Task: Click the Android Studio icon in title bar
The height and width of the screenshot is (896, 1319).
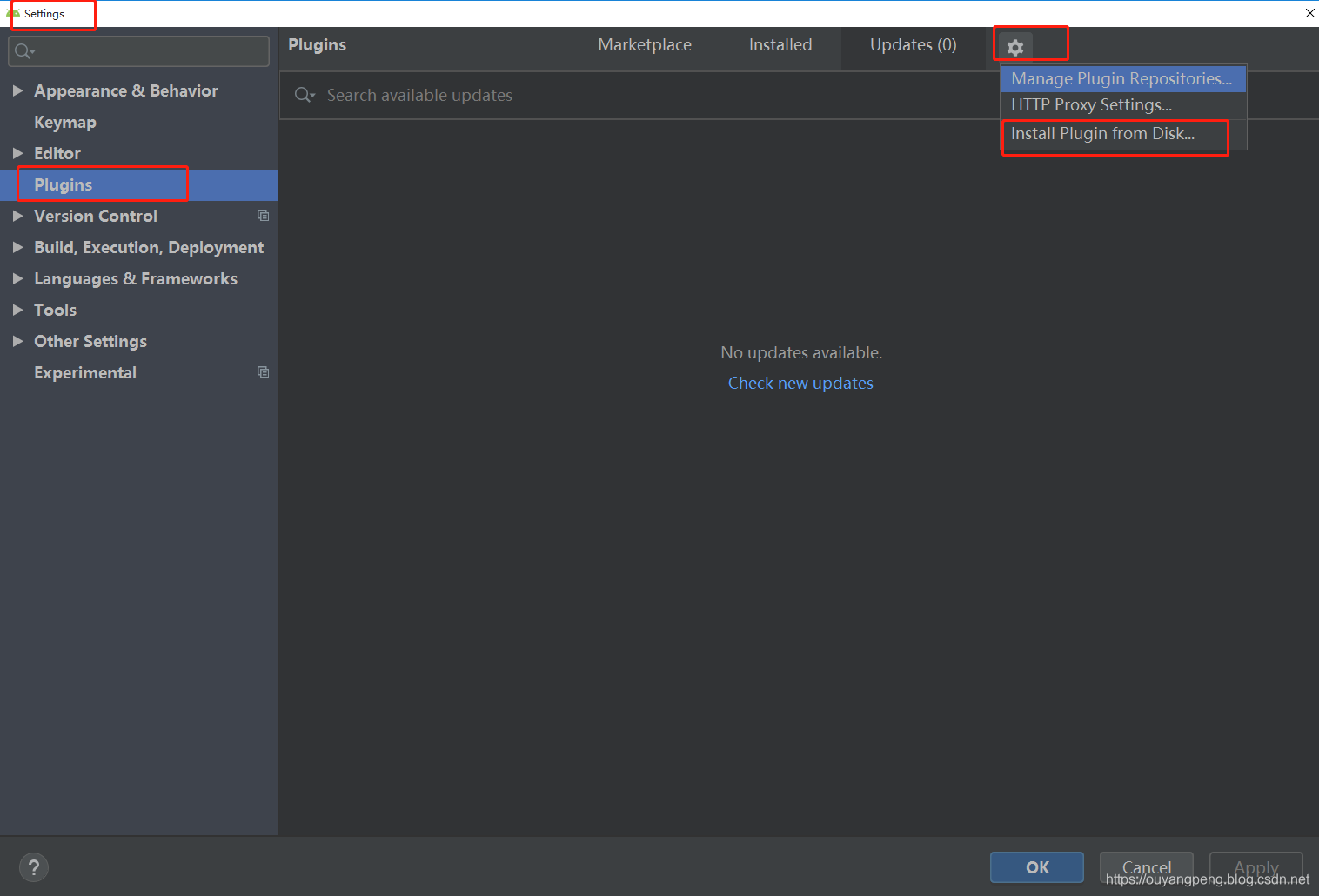Action: coord(13,13)
